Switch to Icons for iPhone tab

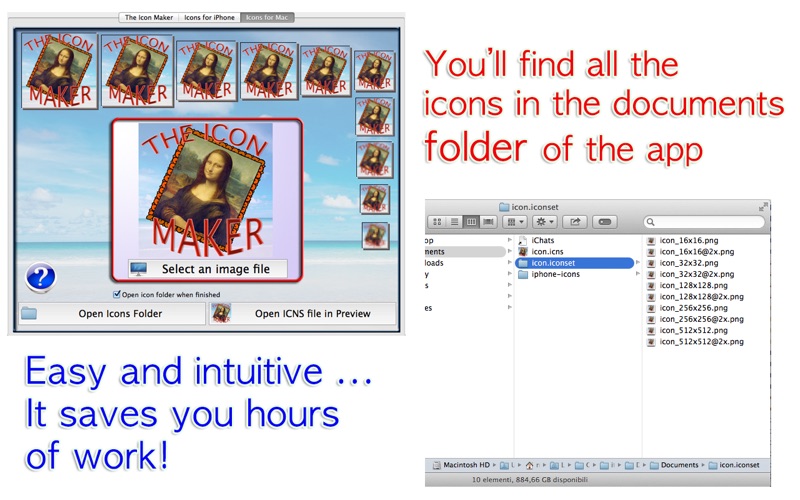(x=209, y=17)
